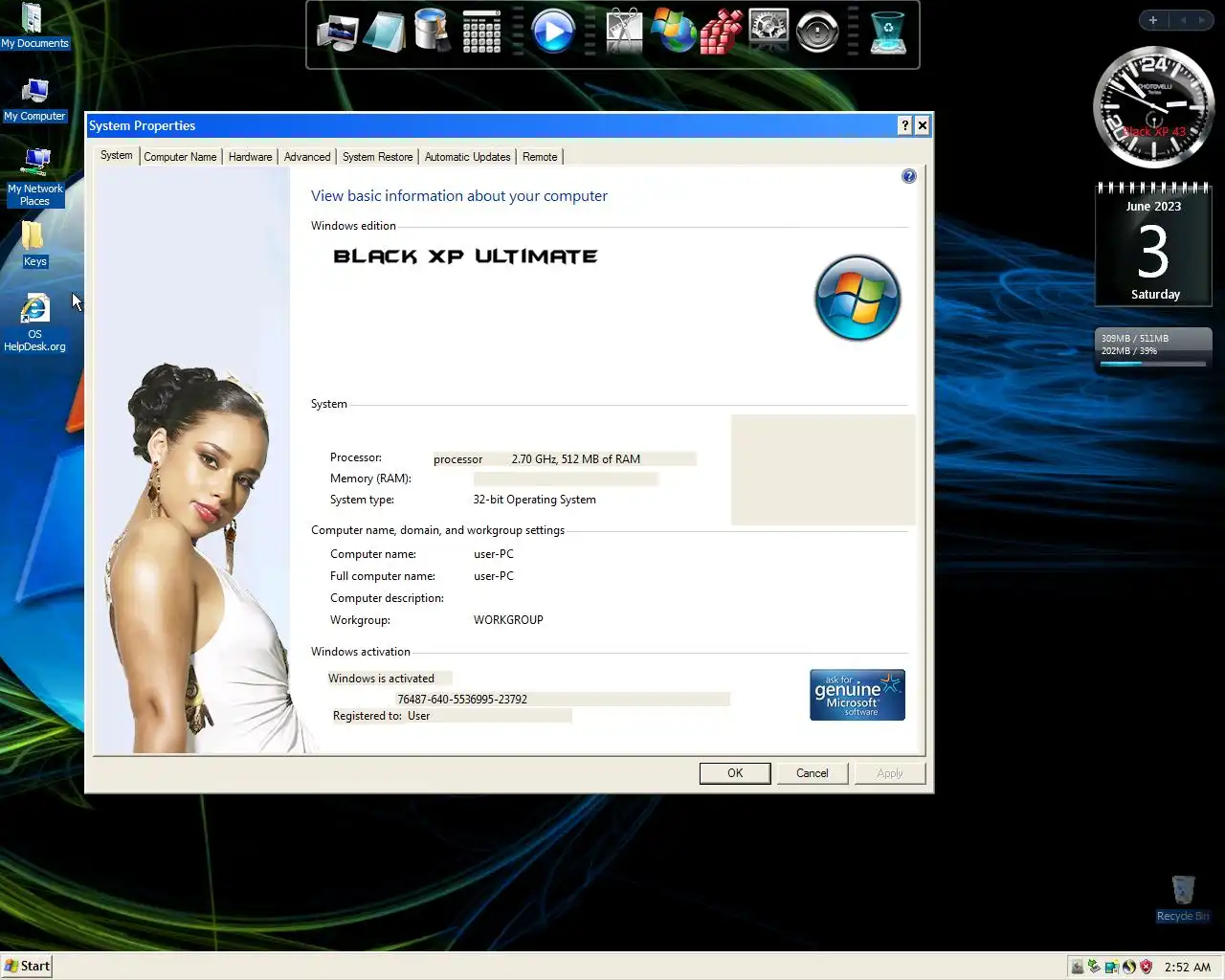Open the Paint bucket icon in dock
Screen dimensions: 1225x980
[433, 31]
